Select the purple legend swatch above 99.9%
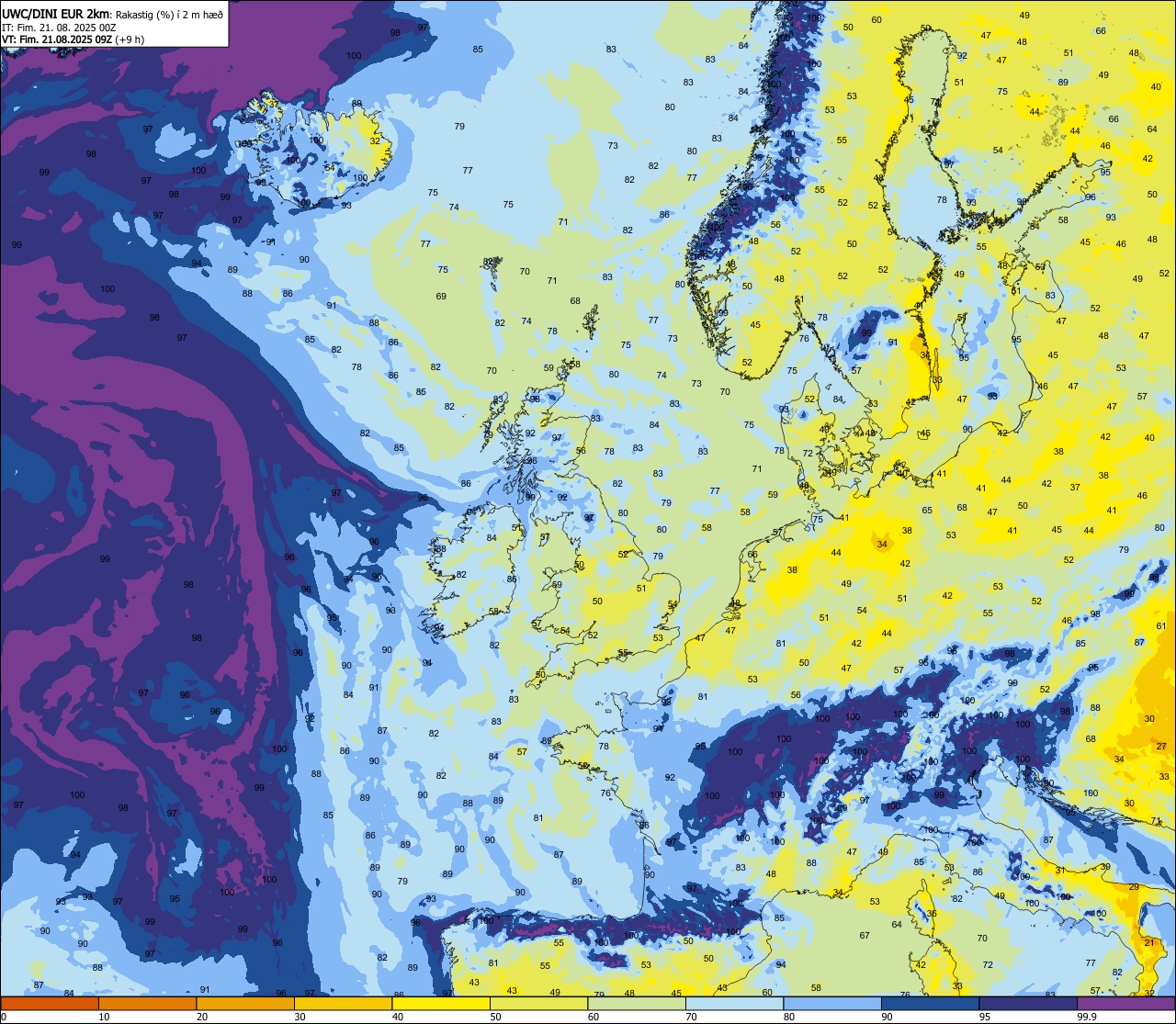The width and height of the screenshot is (1176, 1024). [x=1125, y=1004]
